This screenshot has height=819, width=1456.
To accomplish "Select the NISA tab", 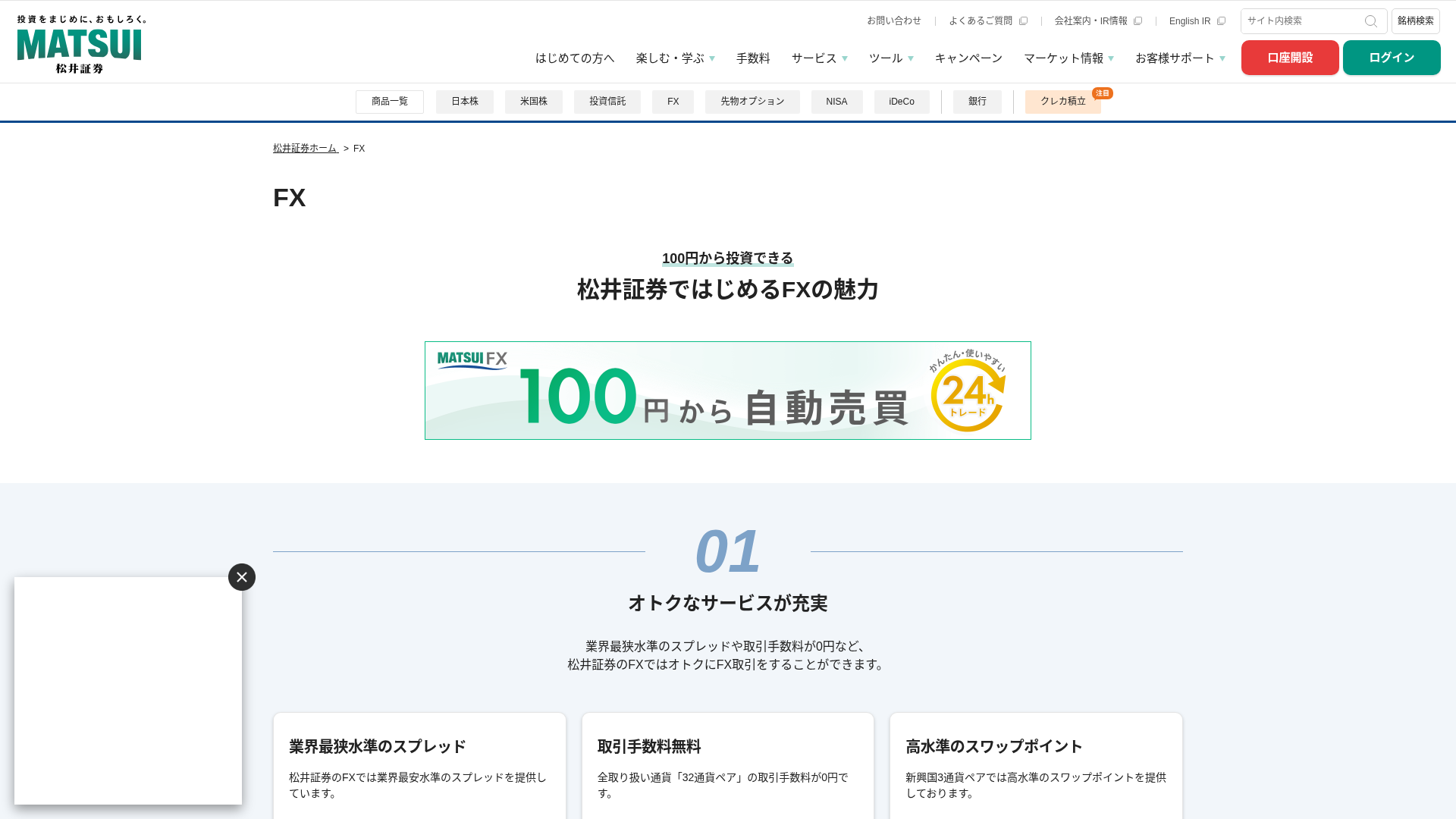I will [x=837, y=102].
